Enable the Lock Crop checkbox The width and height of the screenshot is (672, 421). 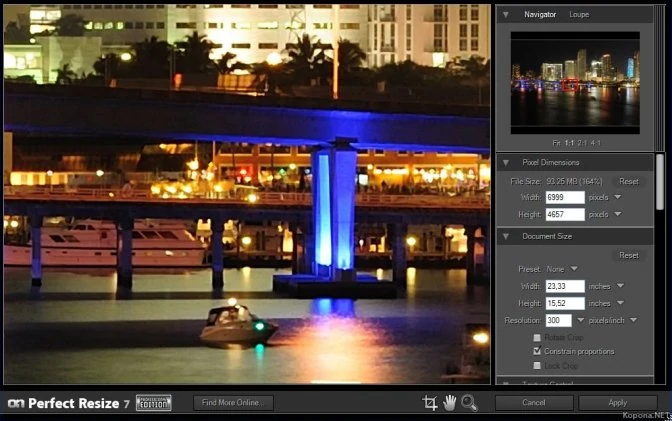pos(537,366)
